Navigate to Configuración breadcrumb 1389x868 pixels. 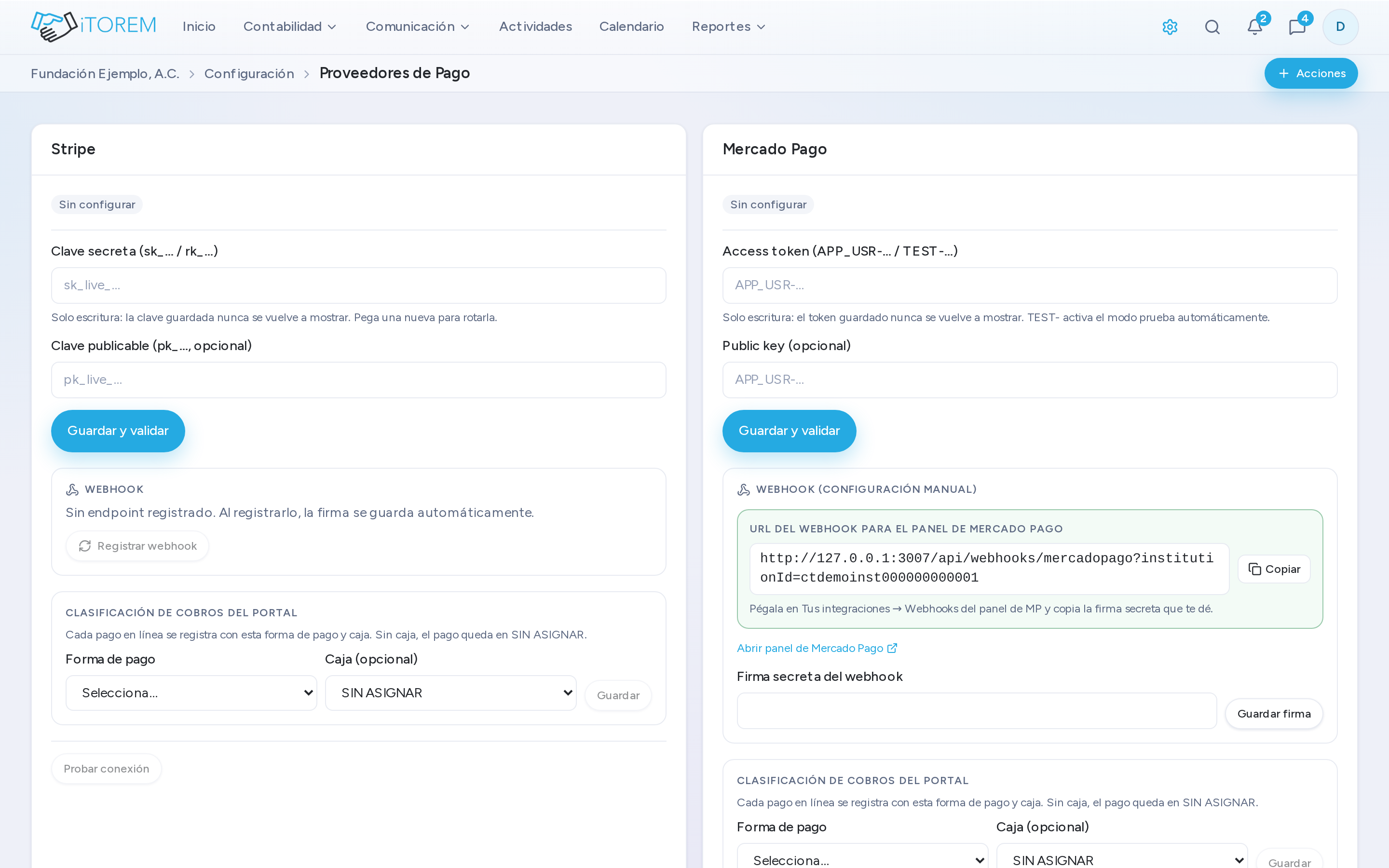point(249,73)
